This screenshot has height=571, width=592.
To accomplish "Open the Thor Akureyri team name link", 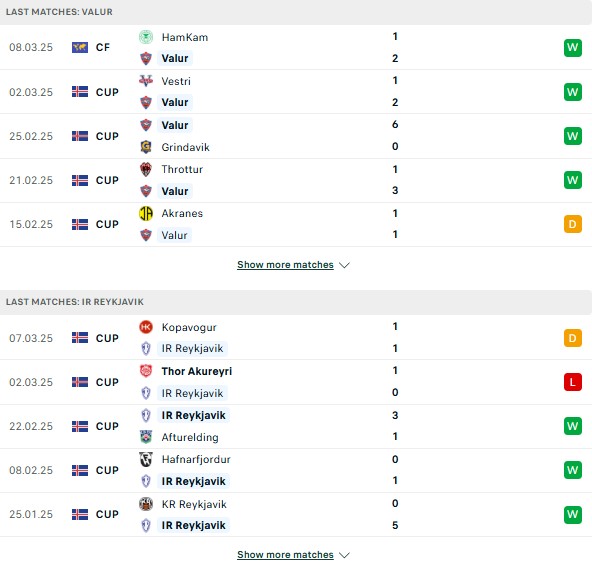I will click(197, 371).
